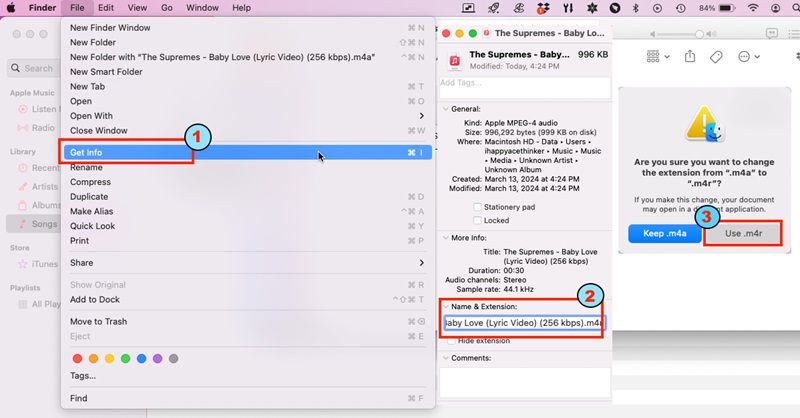Click the user account menu bar icon

[776, 8]
